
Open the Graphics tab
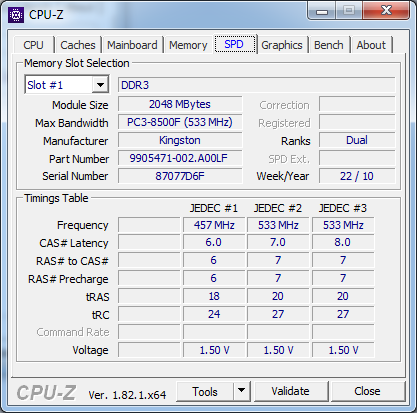tap(282, 45)
